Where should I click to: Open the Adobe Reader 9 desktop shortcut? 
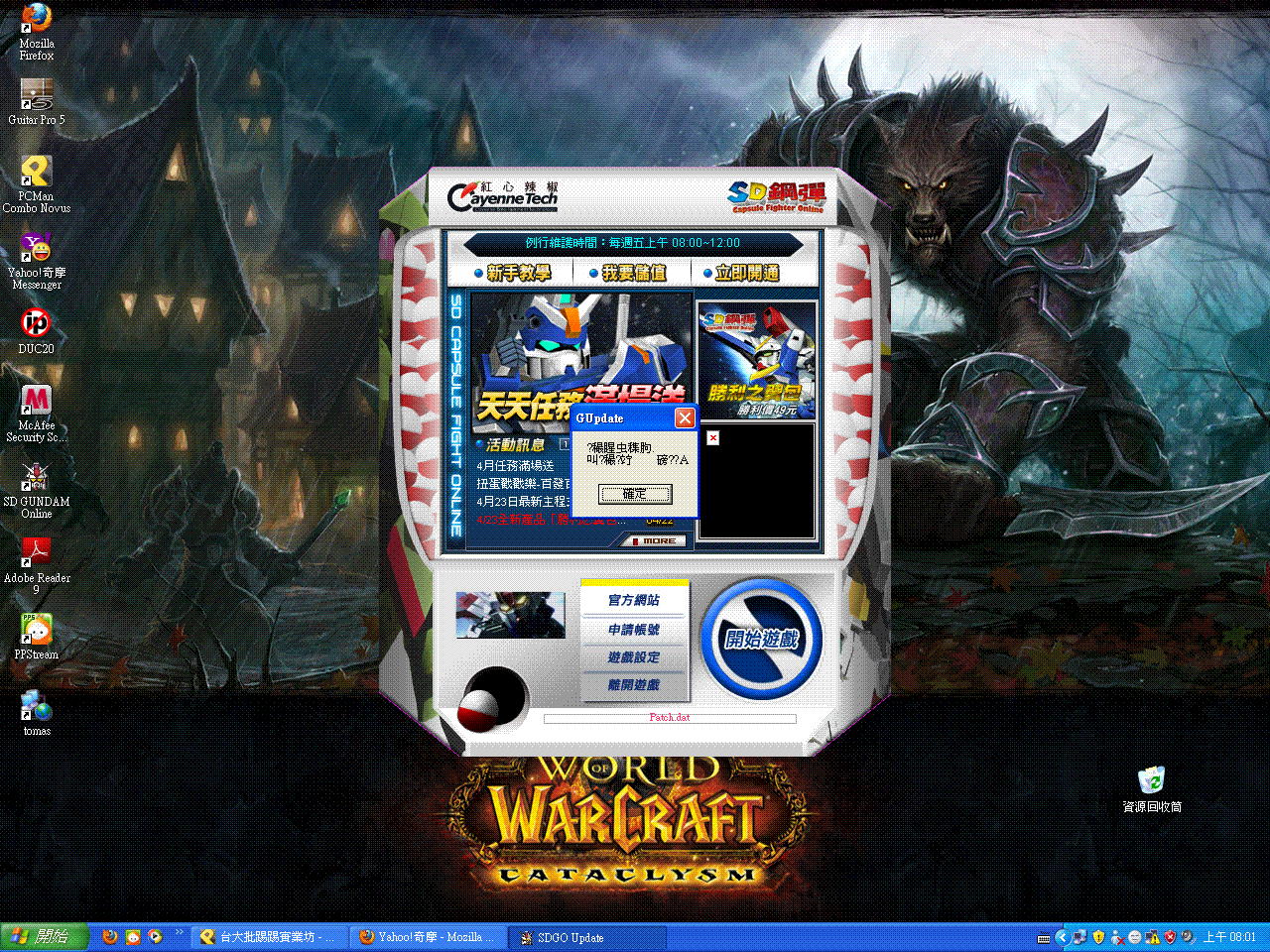(37, 566)
